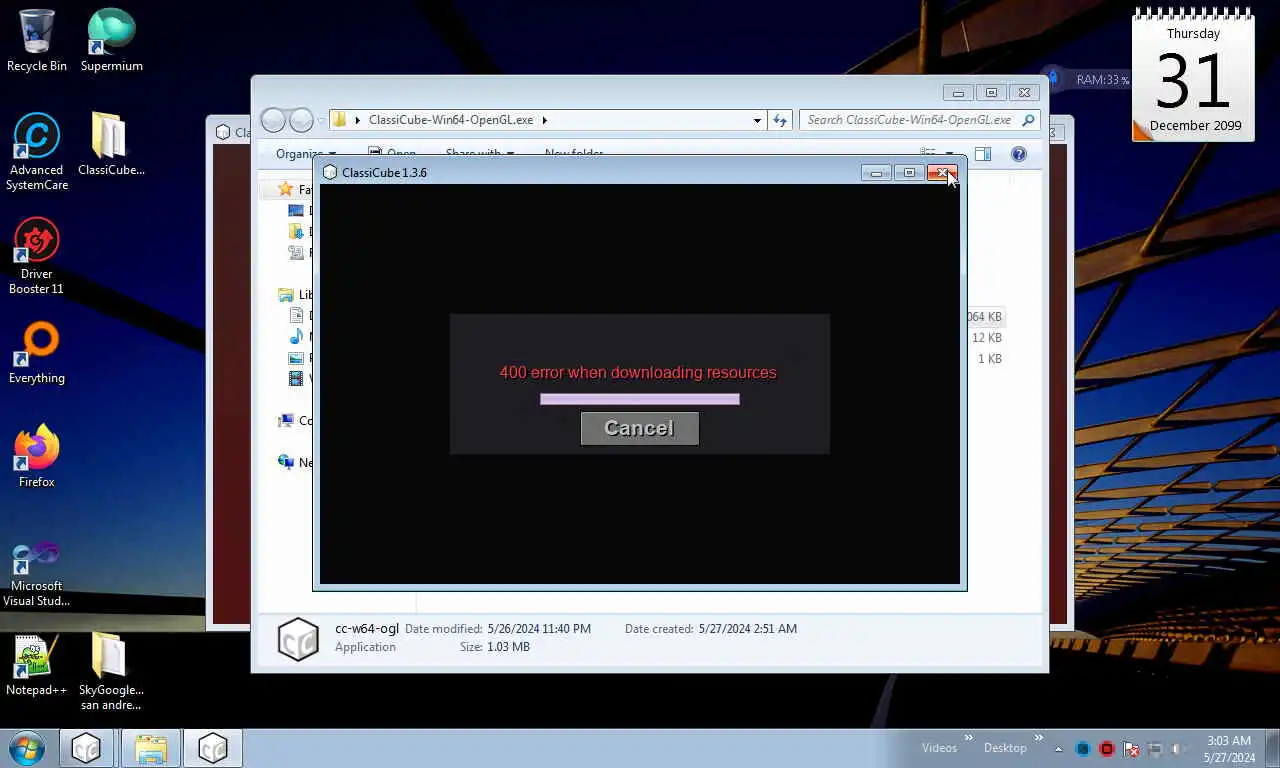Open the volume speaker tray icon
Viewport: 1280px width, 768px height.
1179,748
